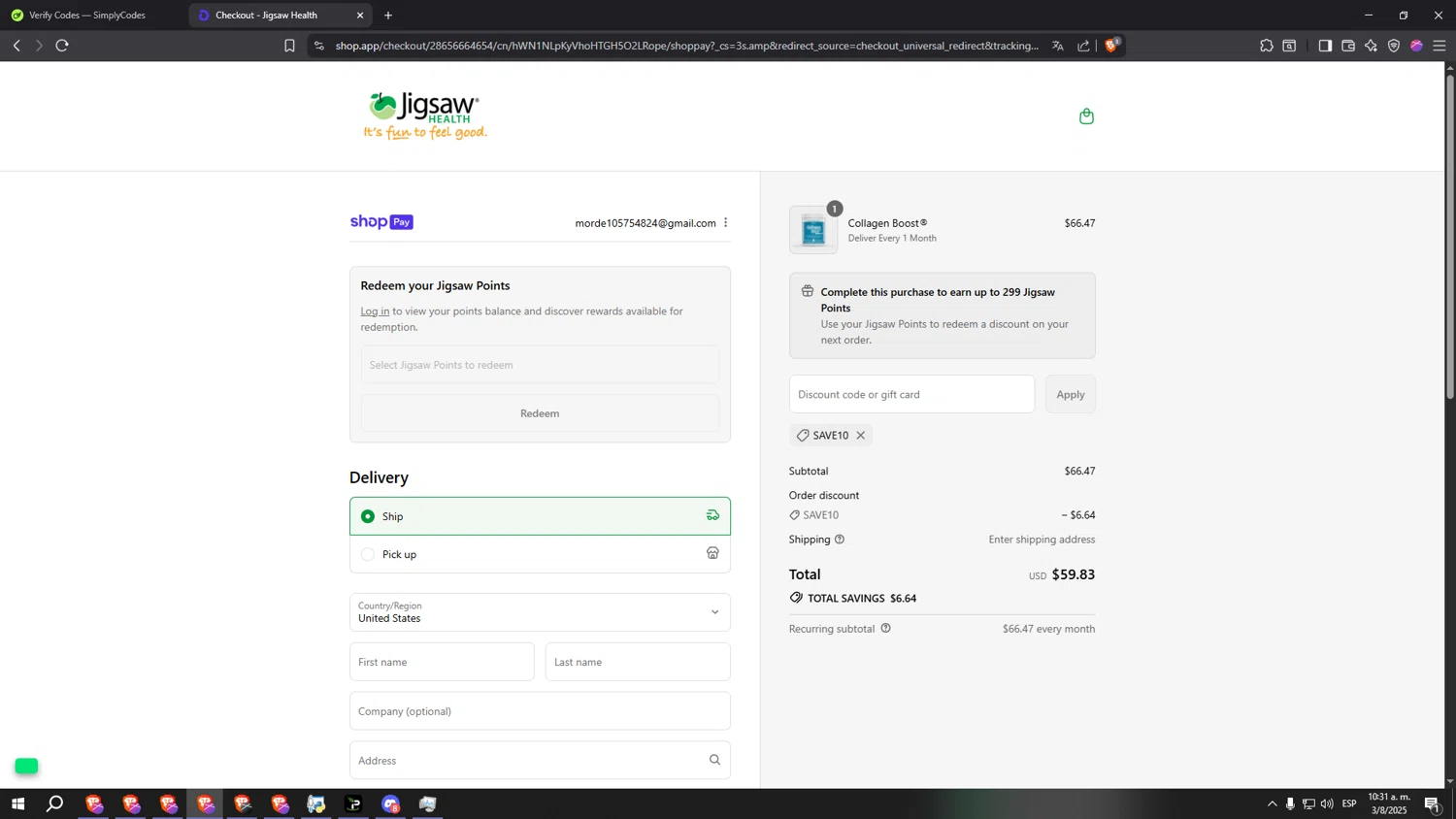This screenshot has width=1456, height=819.
Task: Bookmark this page
Action: click(x=289, y=46)
